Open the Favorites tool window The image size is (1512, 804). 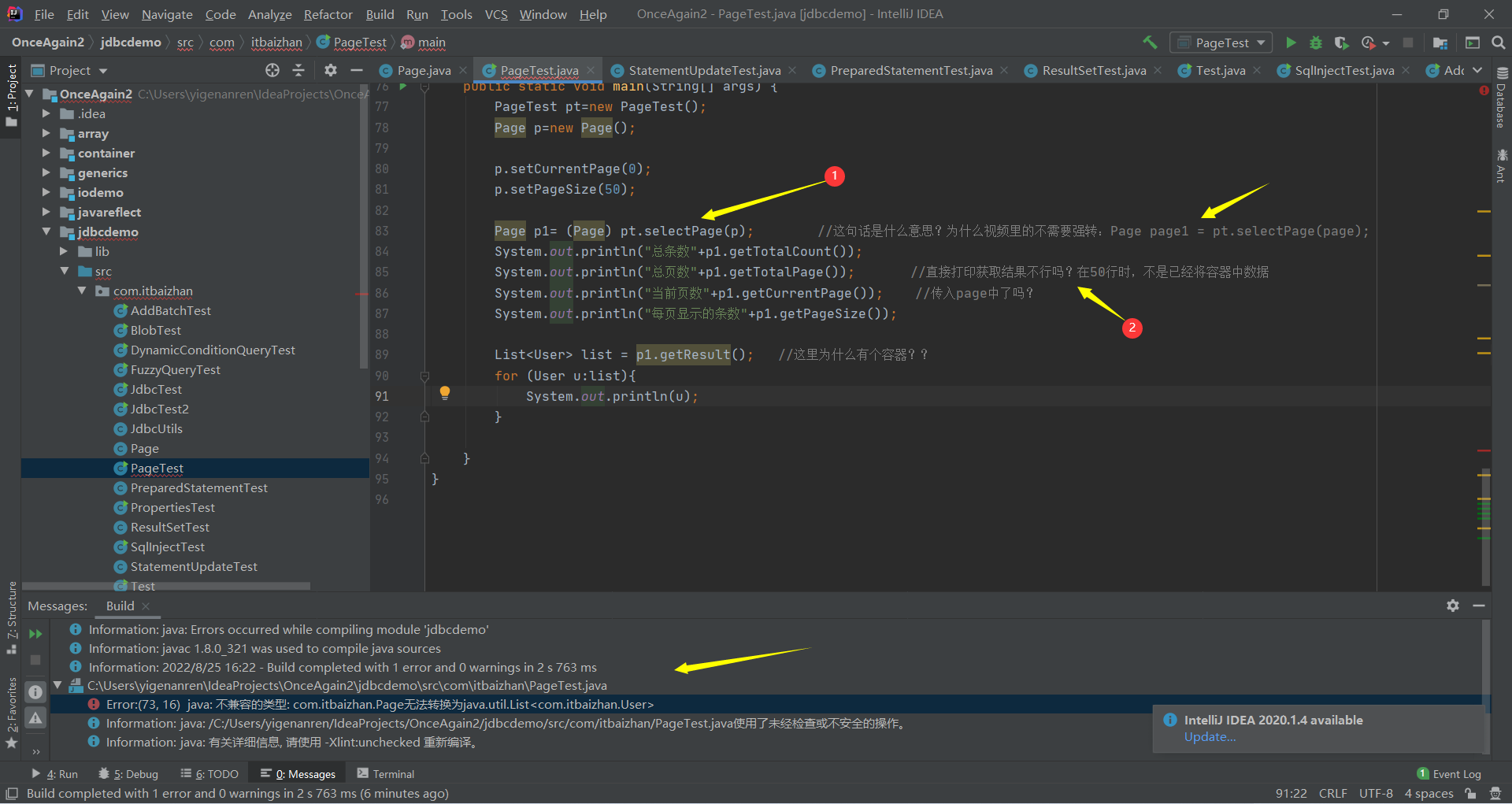click(11, 713)
